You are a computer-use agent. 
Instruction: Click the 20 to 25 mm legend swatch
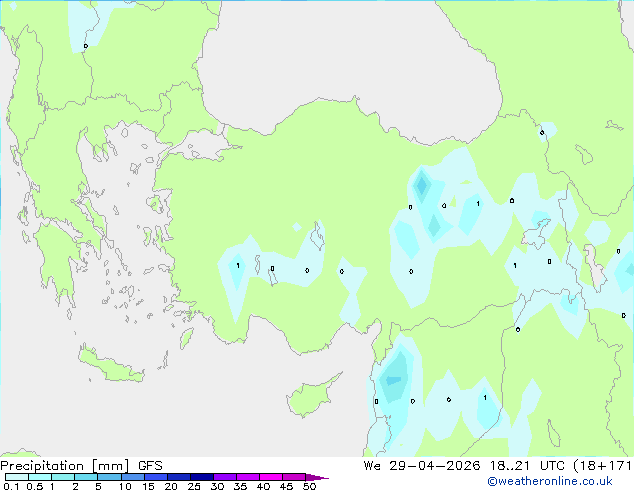pyautogui.click(x=178, y=477)
